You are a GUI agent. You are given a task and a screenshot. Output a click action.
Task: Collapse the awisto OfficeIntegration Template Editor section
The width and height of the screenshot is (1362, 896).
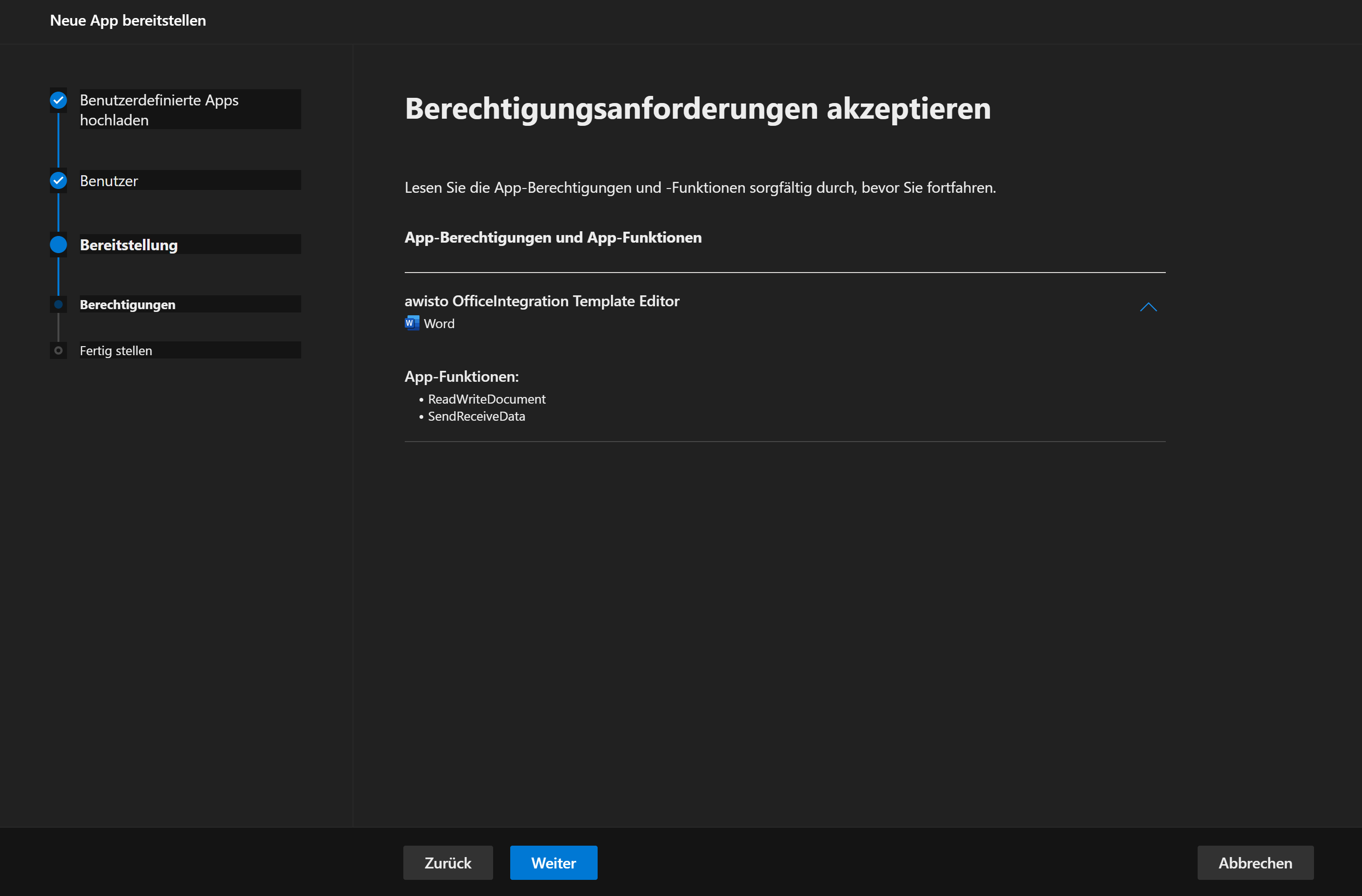point(1148,307)
